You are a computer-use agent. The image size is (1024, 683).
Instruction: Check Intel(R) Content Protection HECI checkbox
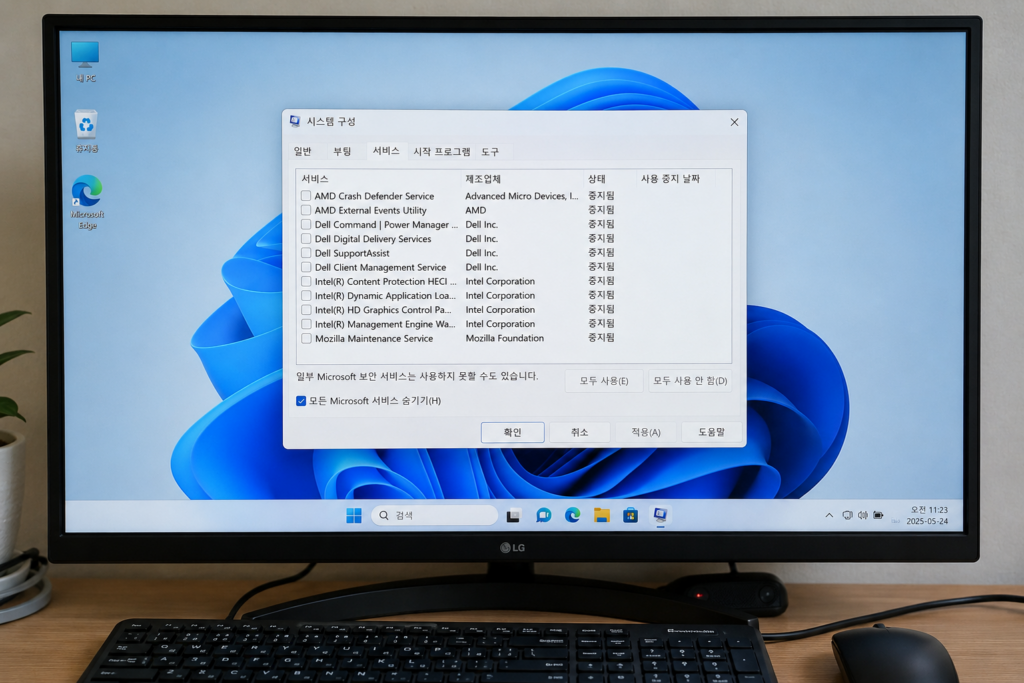tap(306, 281)
